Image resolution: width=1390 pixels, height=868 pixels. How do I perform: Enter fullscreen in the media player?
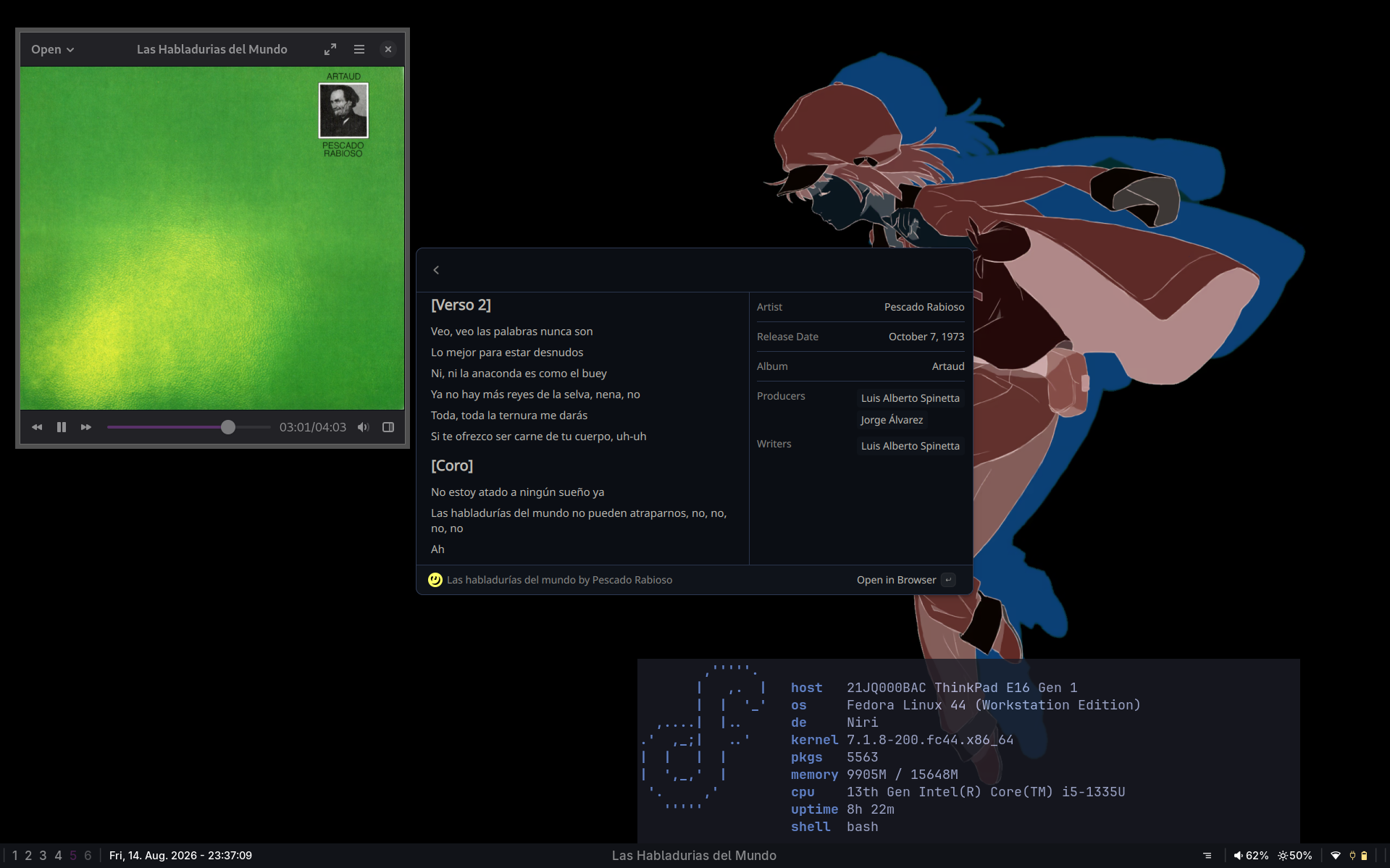click(330, 49)
